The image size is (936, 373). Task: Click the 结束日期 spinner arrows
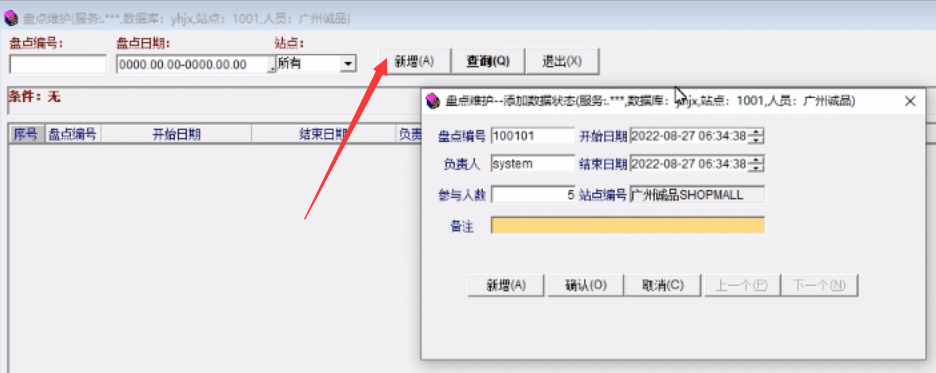coord(756,164)
